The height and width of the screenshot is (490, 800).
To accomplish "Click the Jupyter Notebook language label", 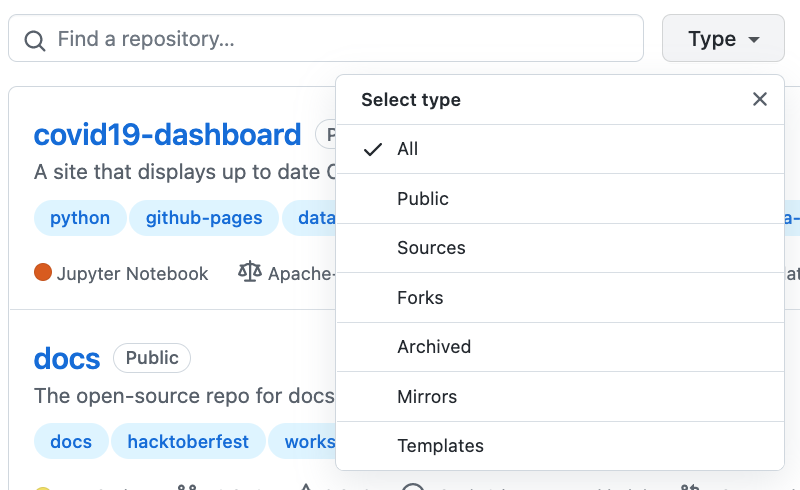I will tap(132, 274).
